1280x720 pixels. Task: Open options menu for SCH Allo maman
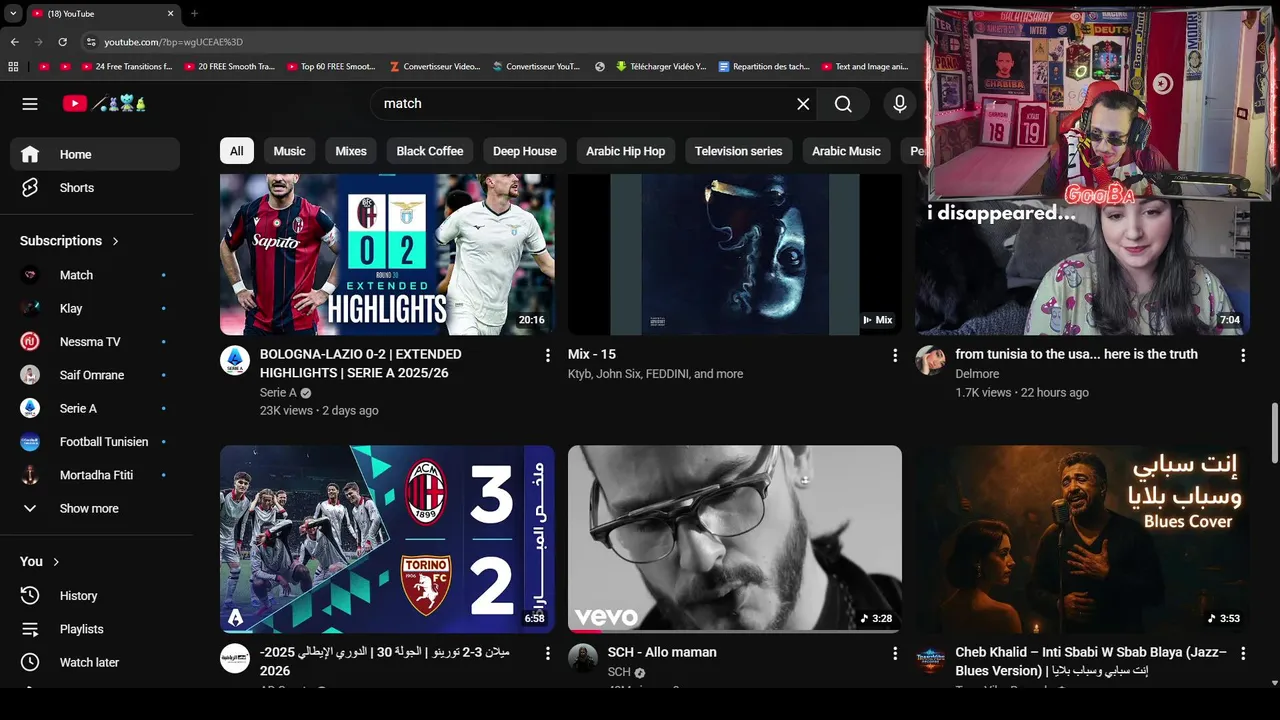tap(895, 653)
